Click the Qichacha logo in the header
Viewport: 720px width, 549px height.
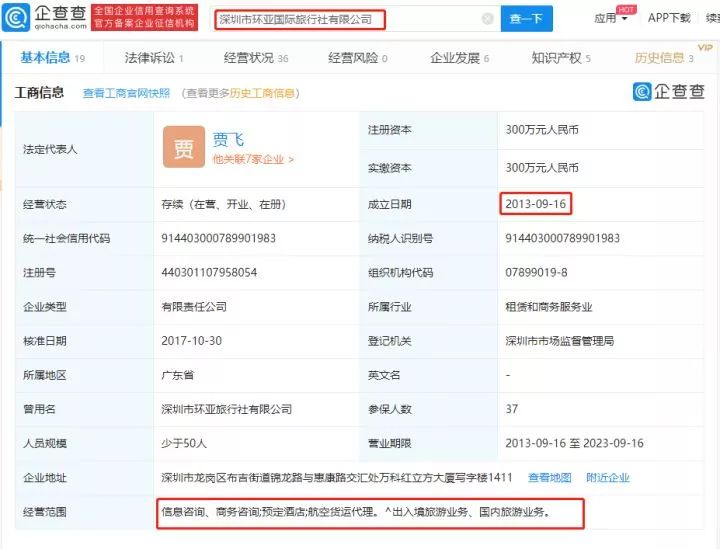click(45, 17)
